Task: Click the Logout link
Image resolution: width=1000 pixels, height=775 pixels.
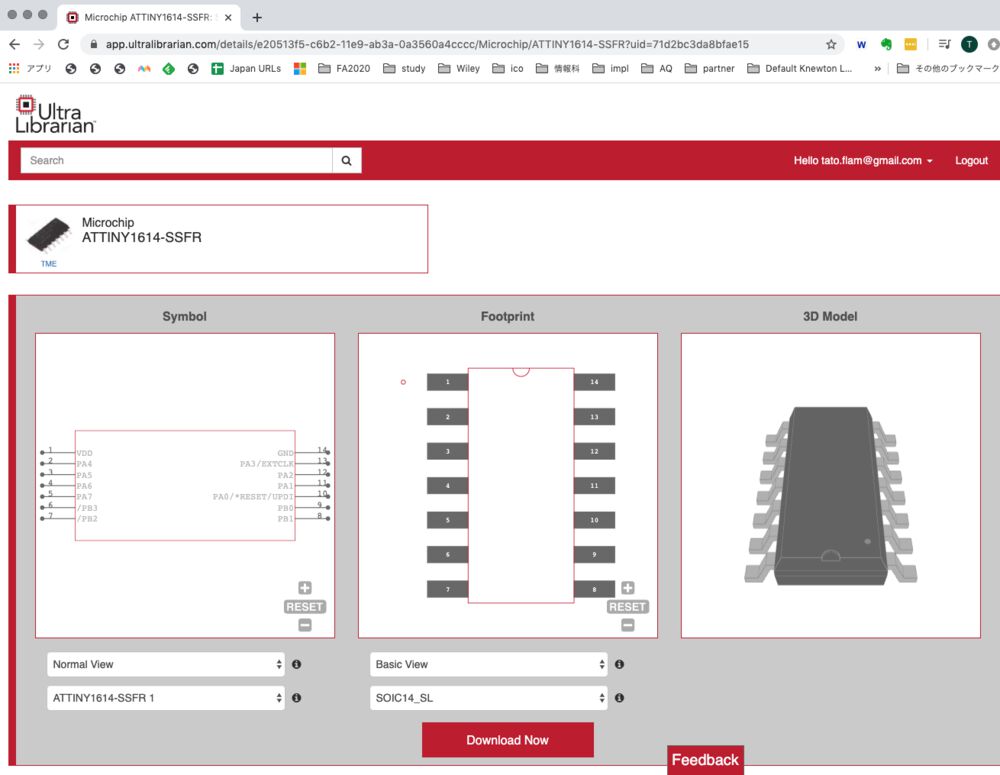Action: point(971,160)
